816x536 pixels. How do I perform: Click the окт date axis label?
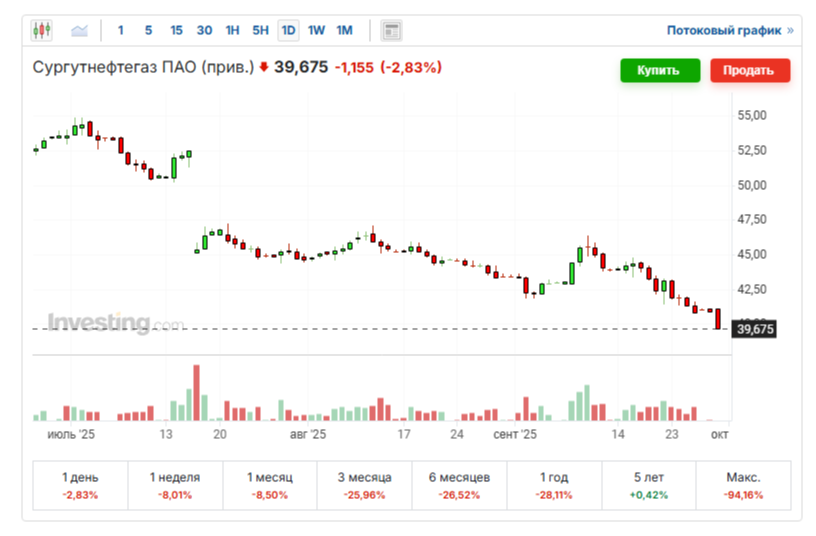(720, 434)
